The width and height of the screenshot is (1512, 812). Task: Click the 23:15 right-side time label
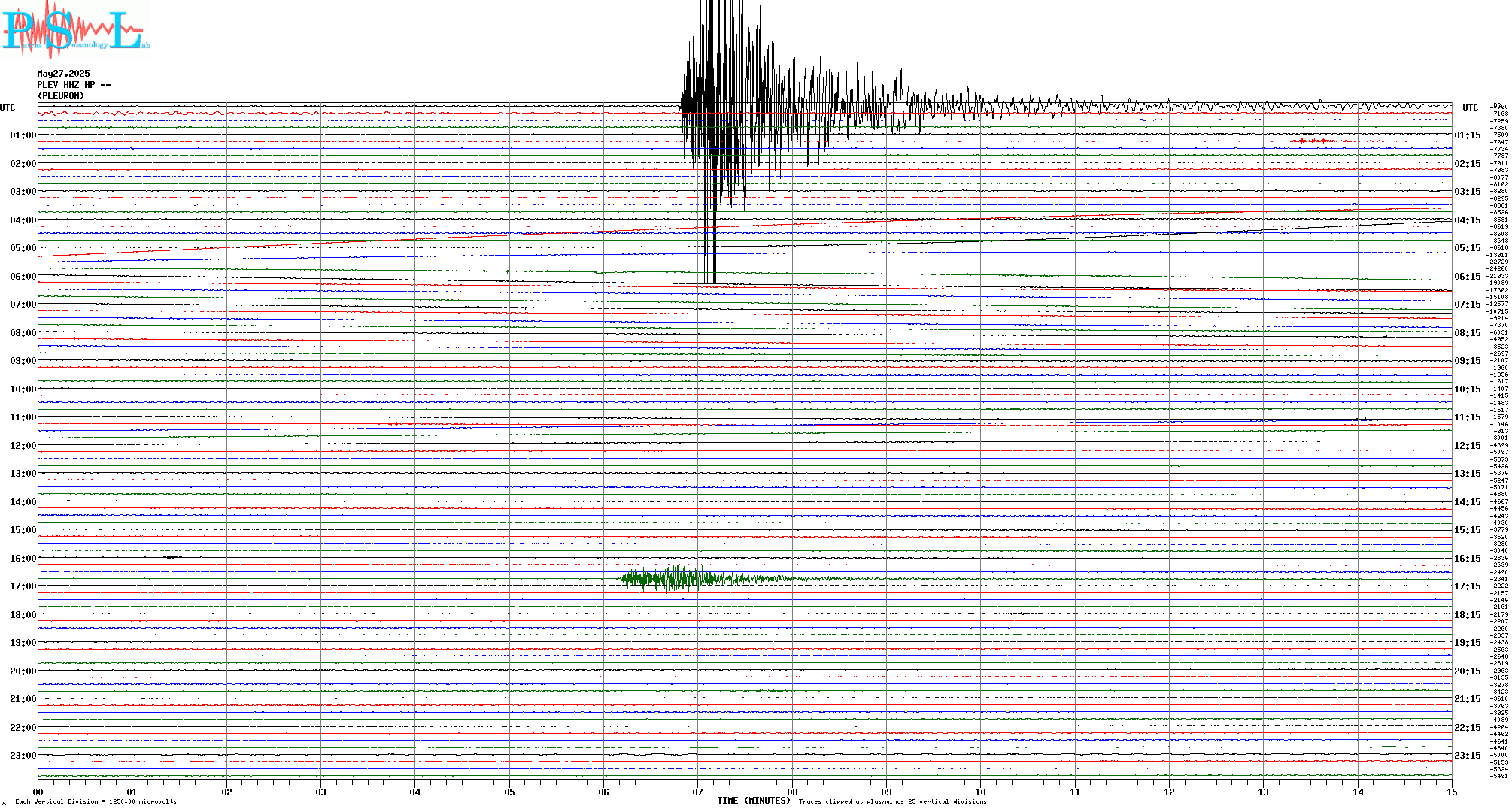click(1467, 756)
